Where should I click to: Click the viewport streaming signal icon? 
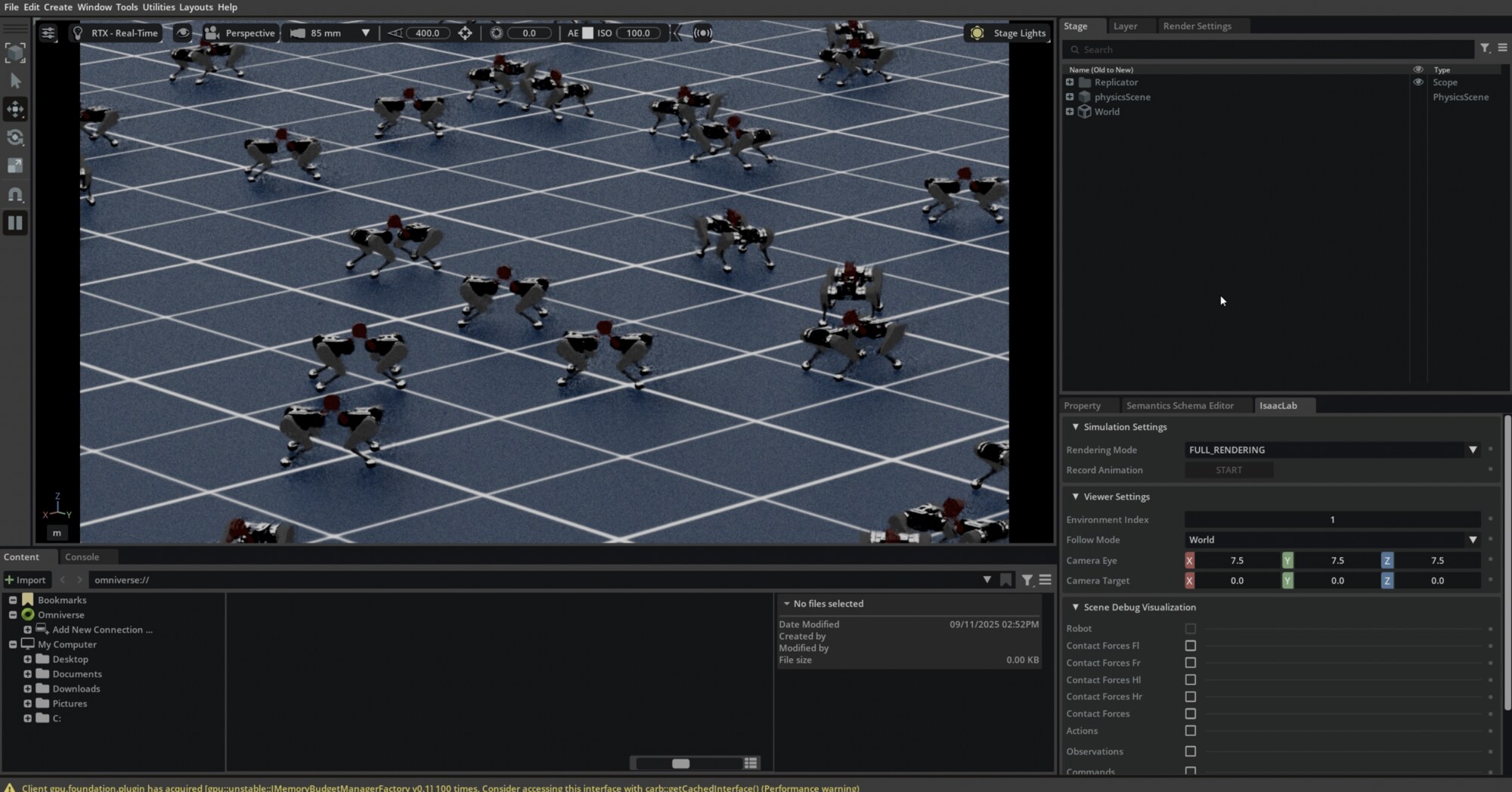[x=703, y=33]
